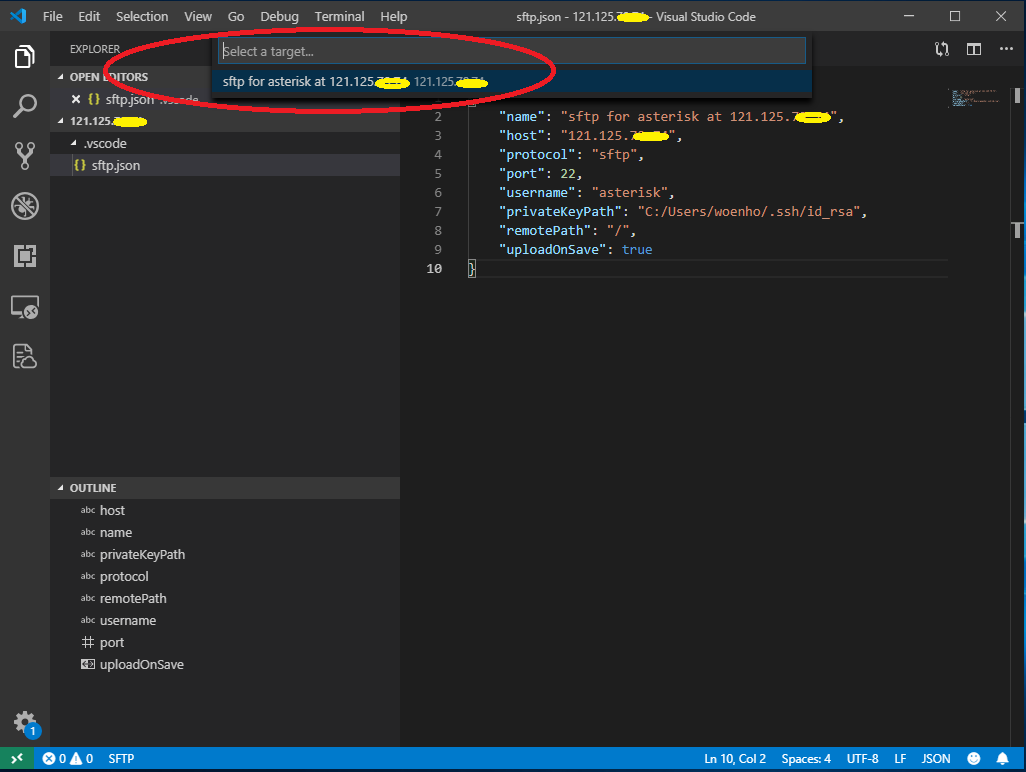Open the File menu
The width and height of the screenshot is (1026, 772).
52,16
